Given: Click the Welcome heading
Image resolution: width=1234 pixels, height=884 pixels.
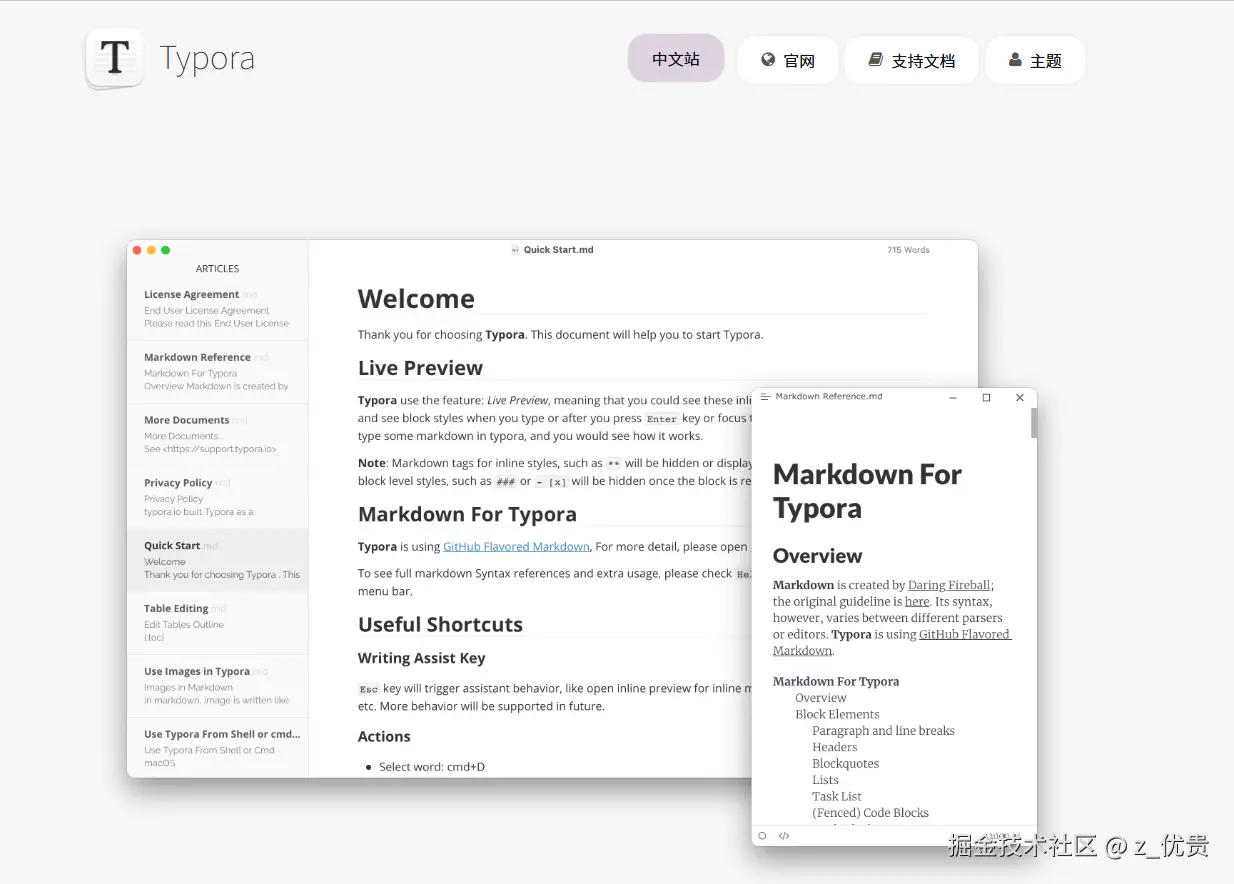Looking at the screenshot, I should (416, 299).
